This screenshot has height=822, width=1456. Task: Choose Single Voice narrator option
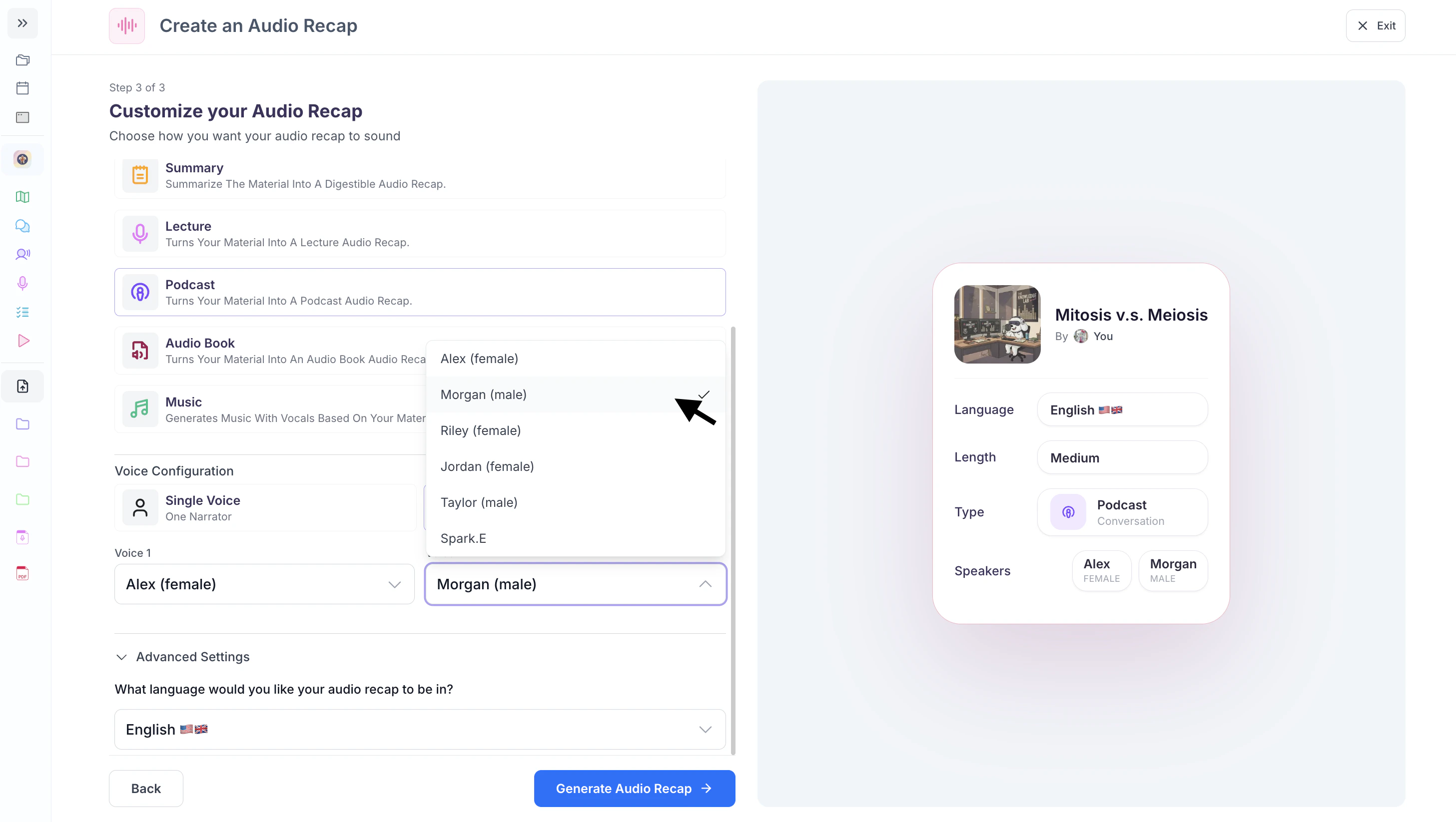265,507
